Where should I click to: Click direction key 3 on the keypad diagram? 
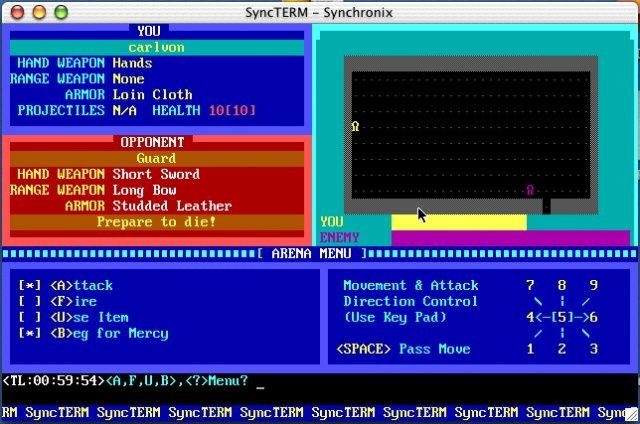pyautogui.click(x=594, y=349)
